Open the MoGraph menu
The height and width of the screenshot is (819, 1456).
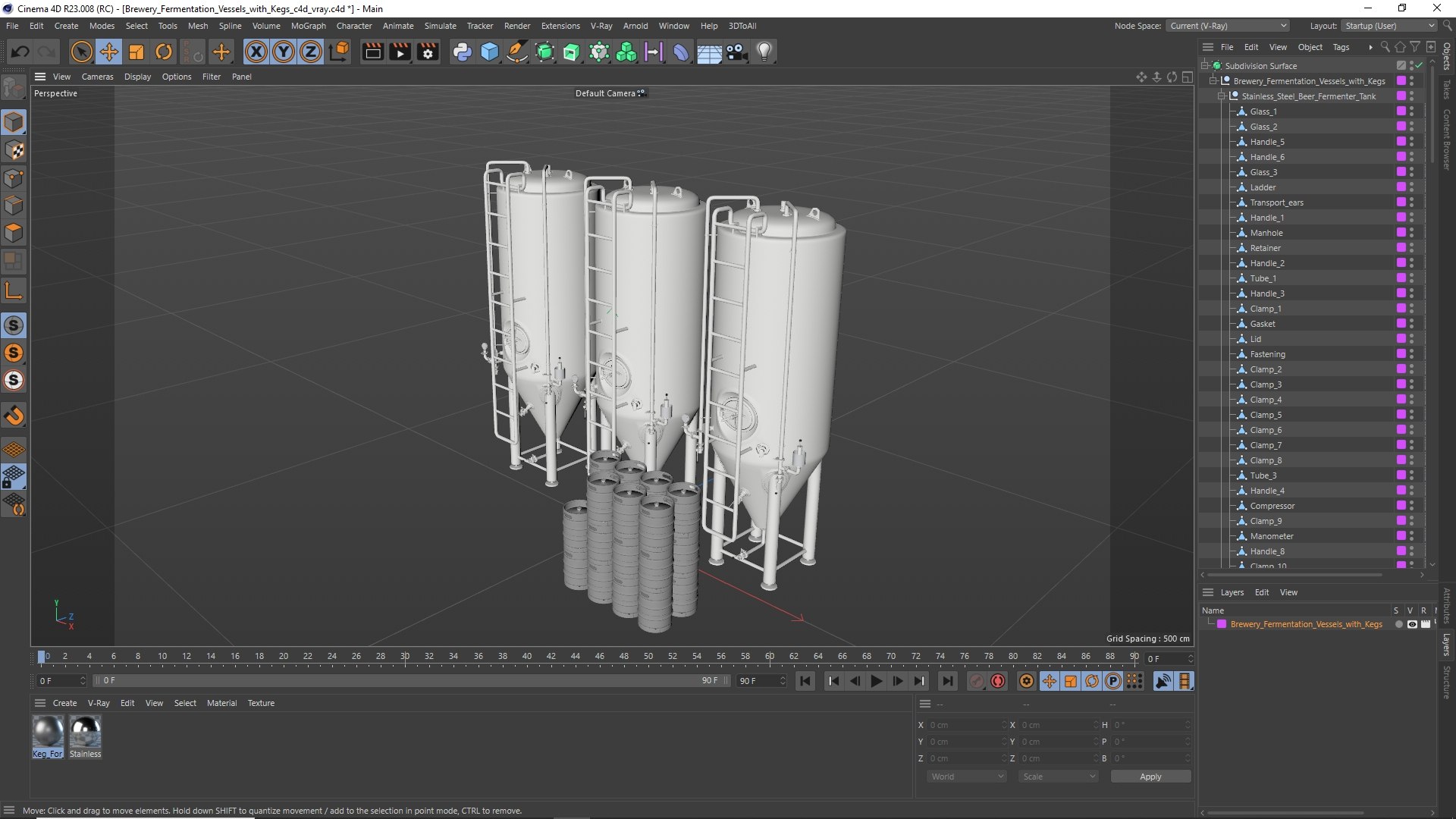[308, 26]
